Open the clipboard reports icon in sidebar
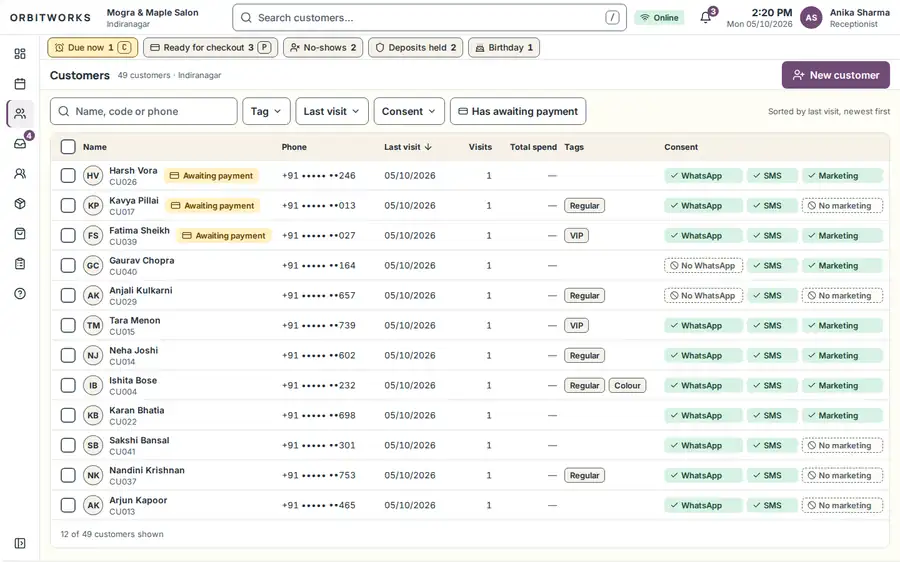This screenshot has height=562, width=900. 20,263
